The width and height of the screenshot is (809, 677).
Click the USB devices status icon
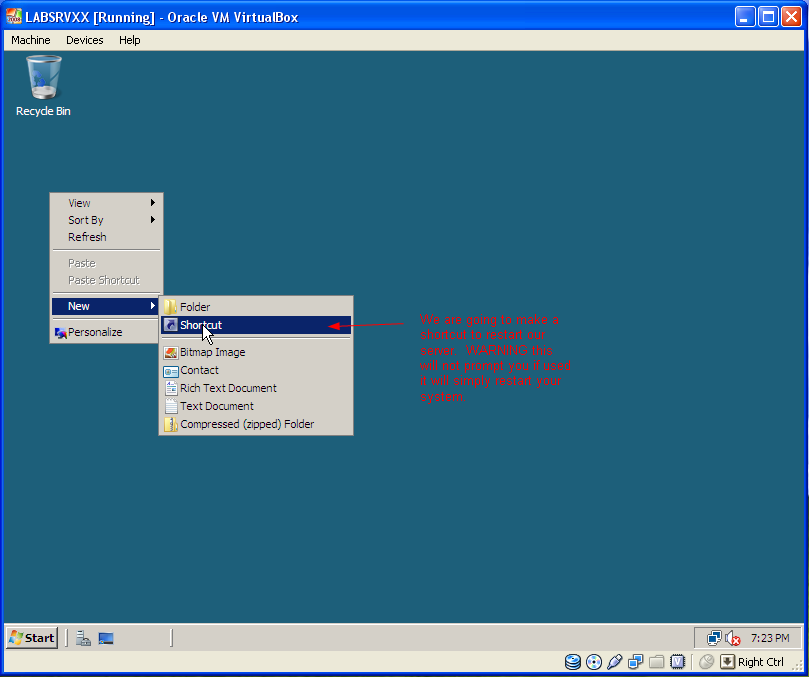tap(614, 662)
